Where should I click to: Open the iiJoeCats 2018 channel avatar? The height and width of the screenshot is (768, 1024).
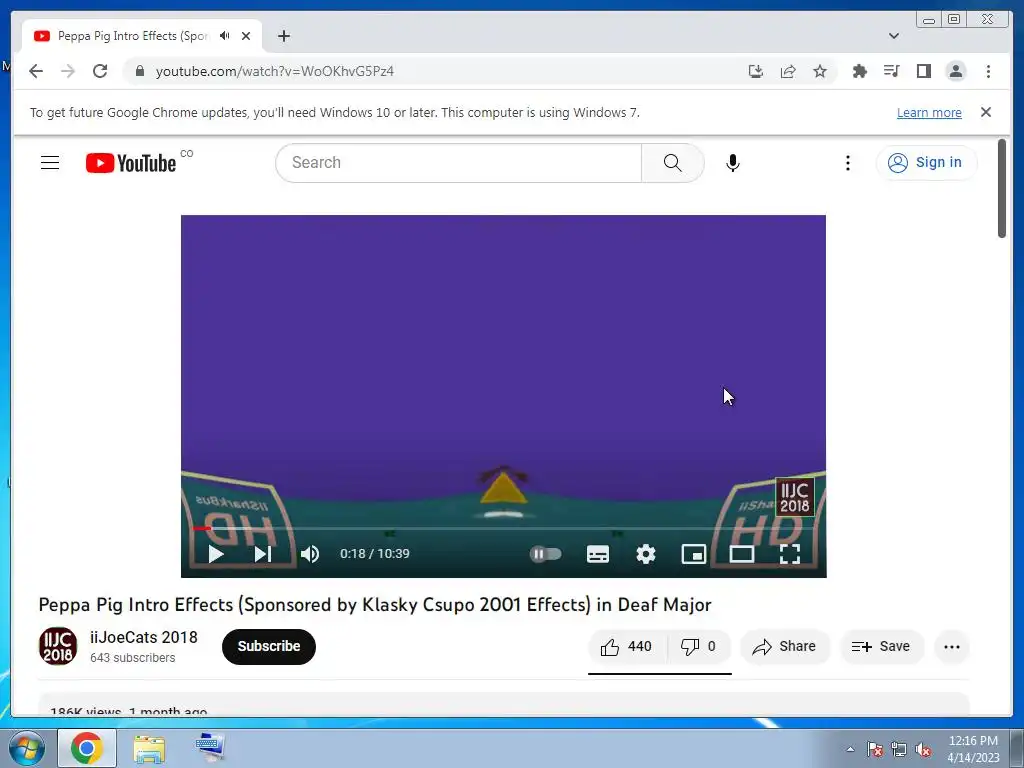(x=58, y=647)
